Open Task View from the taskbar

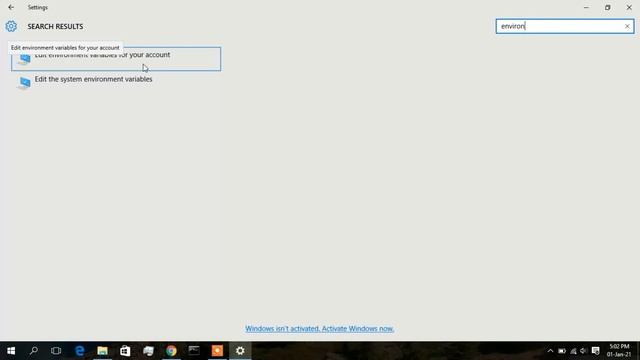[x=56, y=351]
